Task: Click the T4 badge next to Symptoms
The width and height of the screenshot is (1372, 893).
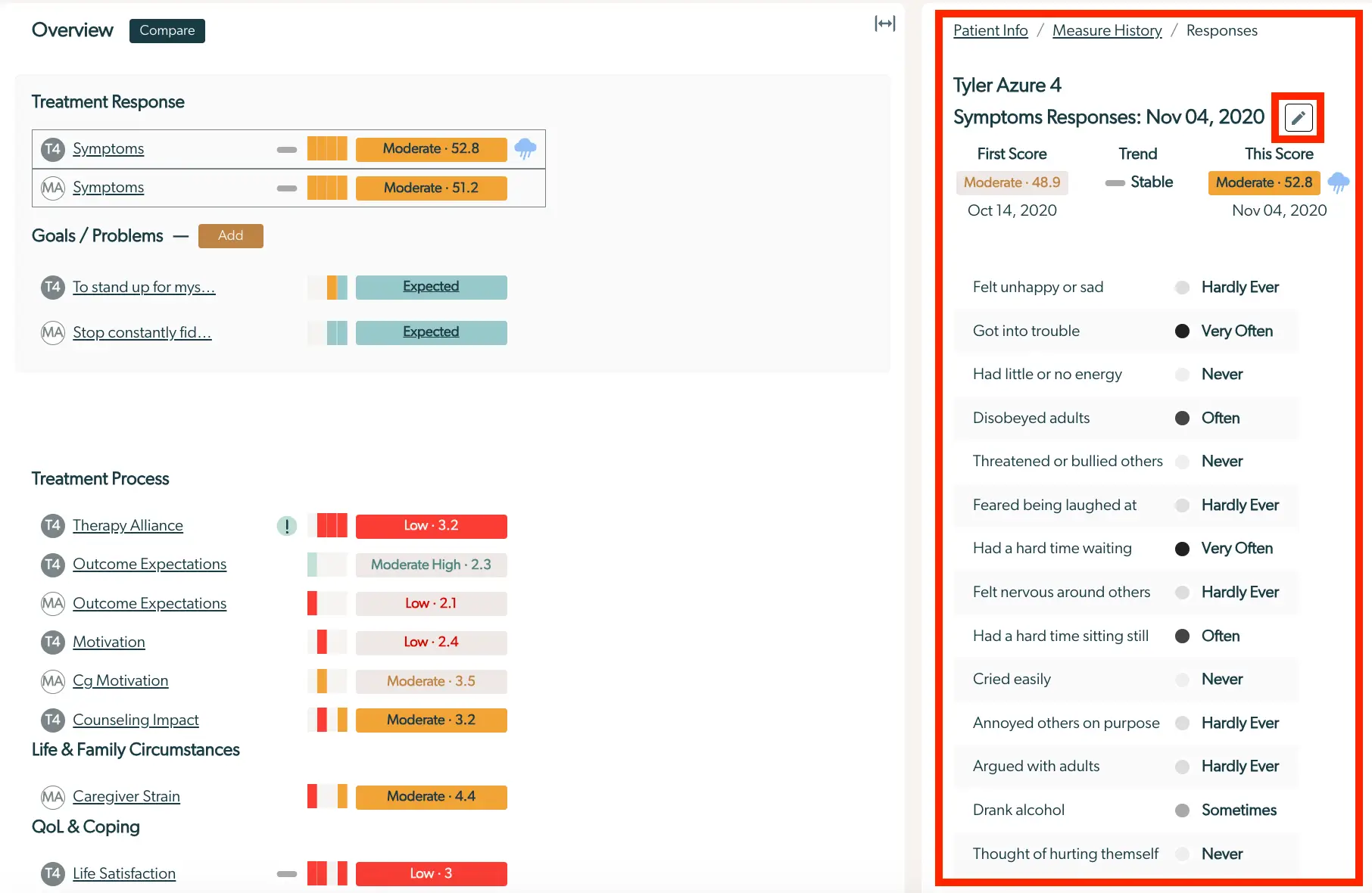Action: (x=52, y=149)
